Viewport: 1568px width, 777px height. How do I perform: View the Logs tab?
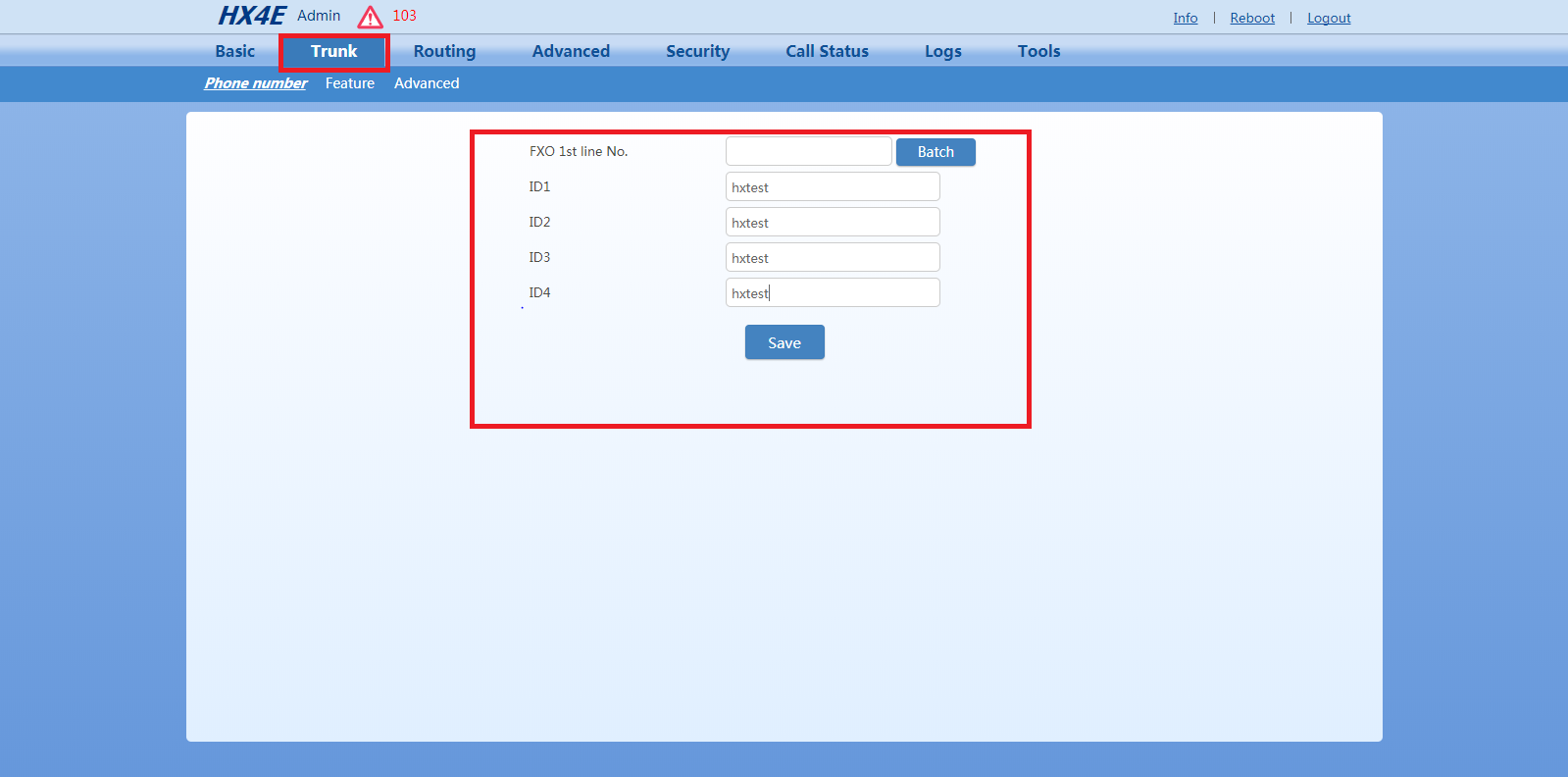click(x=942, y=51)
